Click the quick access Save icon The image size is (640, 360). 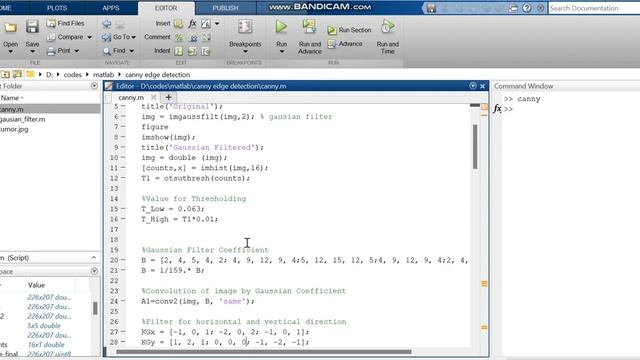coord(431,8)
